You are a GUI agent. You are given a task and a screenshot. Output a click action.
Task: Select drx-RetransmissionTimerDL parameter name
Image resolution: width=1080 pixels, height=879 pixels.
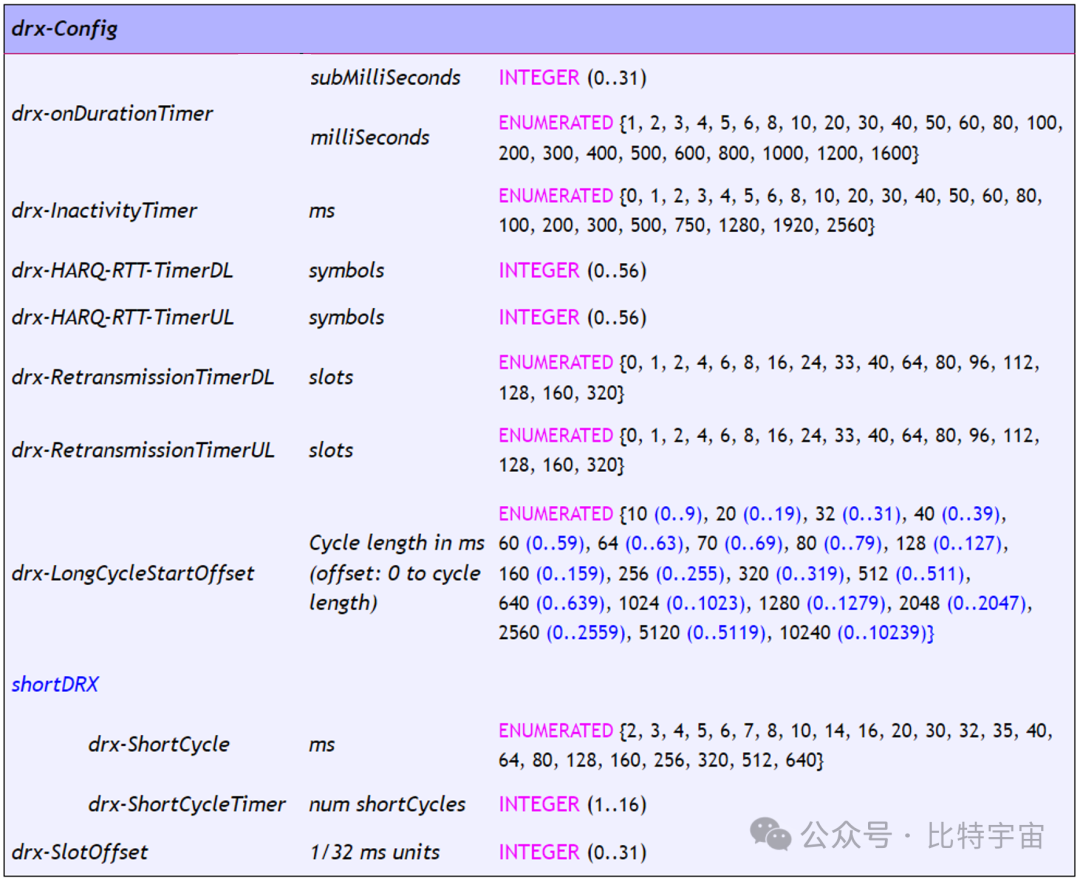[143, 378]
